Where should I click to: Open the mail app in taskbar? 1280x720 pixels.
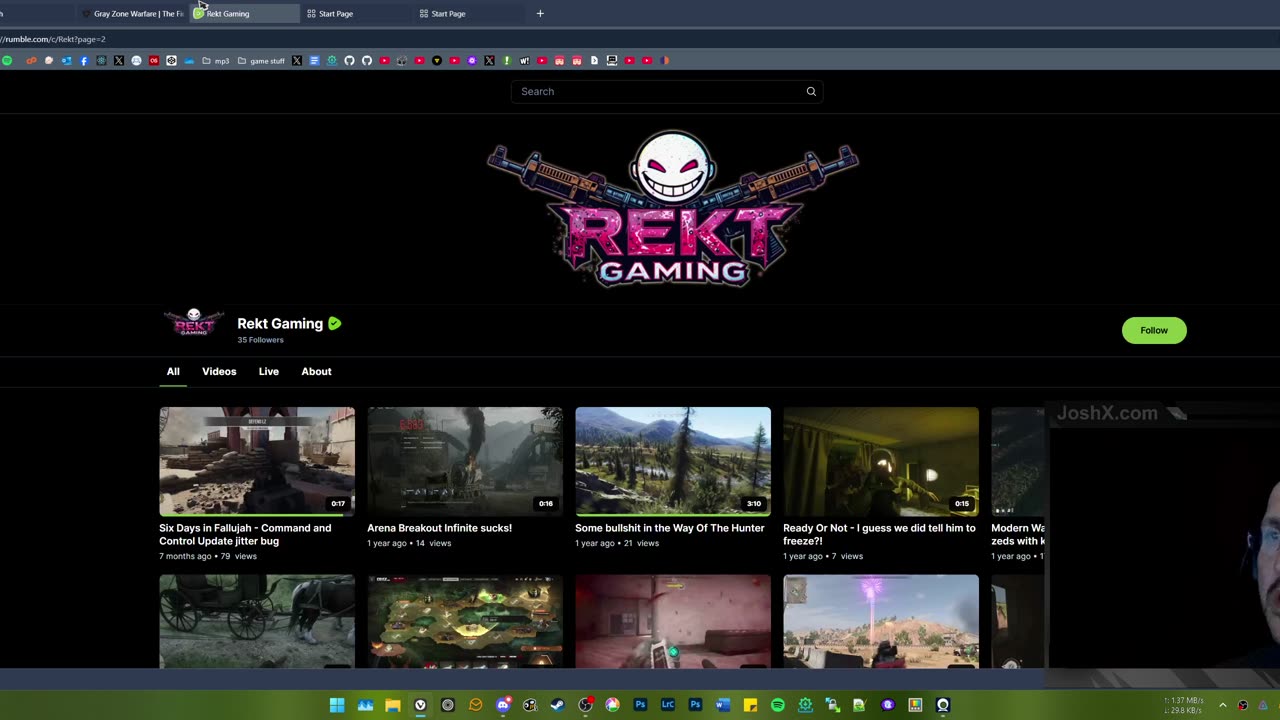pyautogui.click(x=475, y=705)
